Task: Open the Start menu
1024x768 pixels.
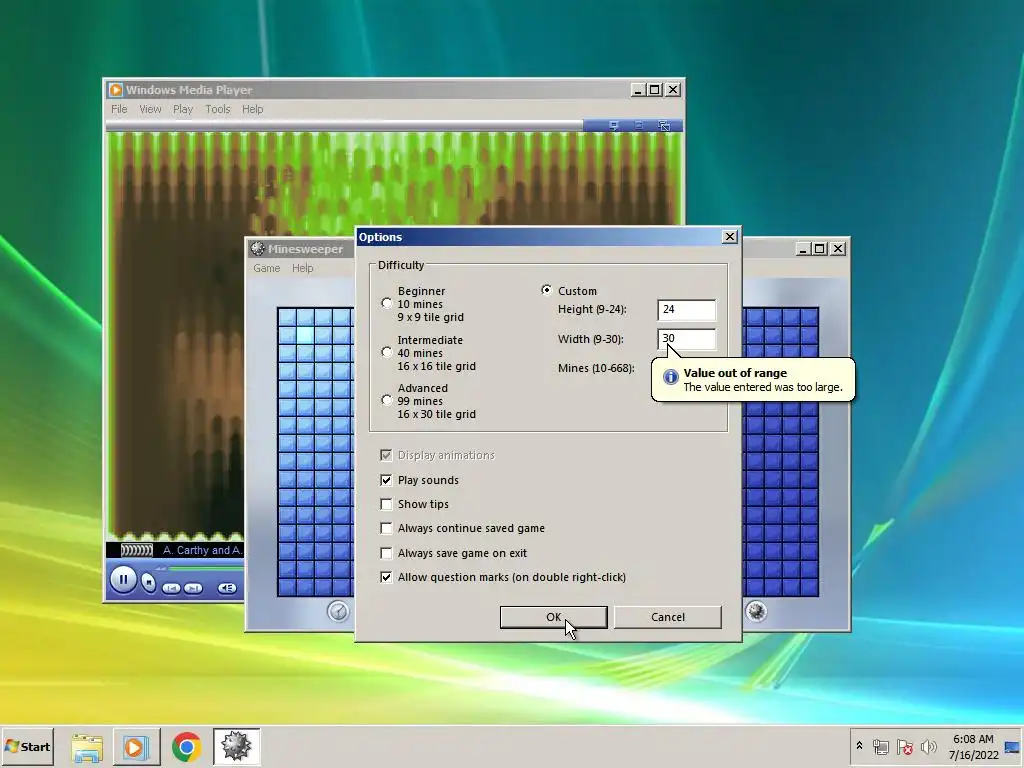Action: pyautogui.click(x=27, y=746)
